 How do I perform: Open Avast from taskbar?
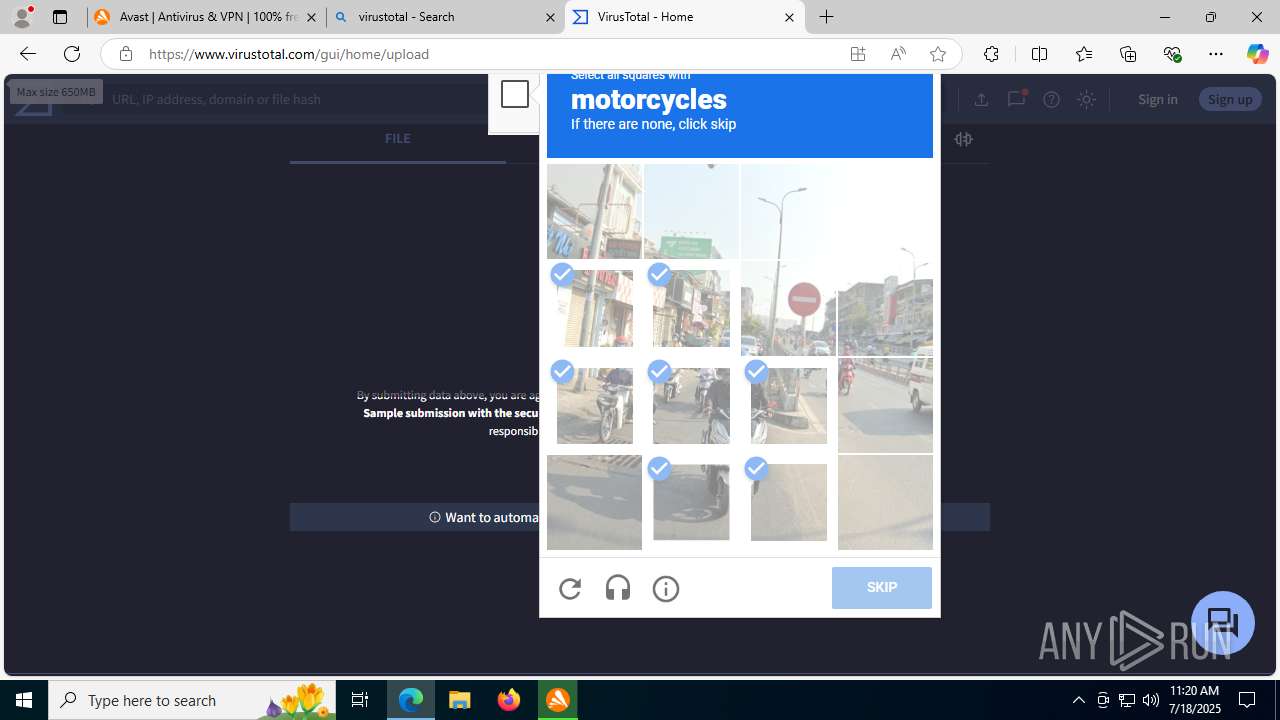[x=558, y=700]
